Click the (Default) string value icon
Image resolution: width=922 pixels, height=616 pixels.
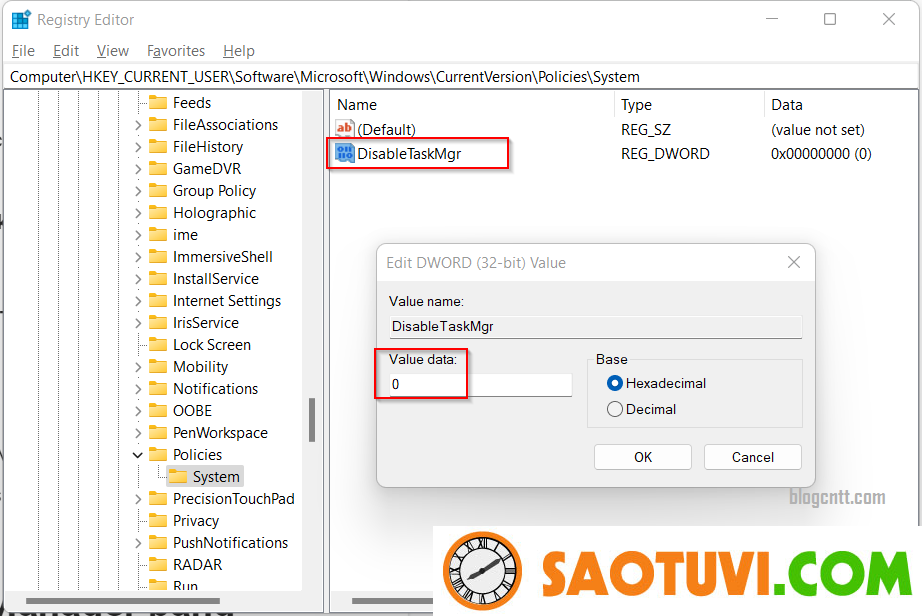[x=345, y=129]
